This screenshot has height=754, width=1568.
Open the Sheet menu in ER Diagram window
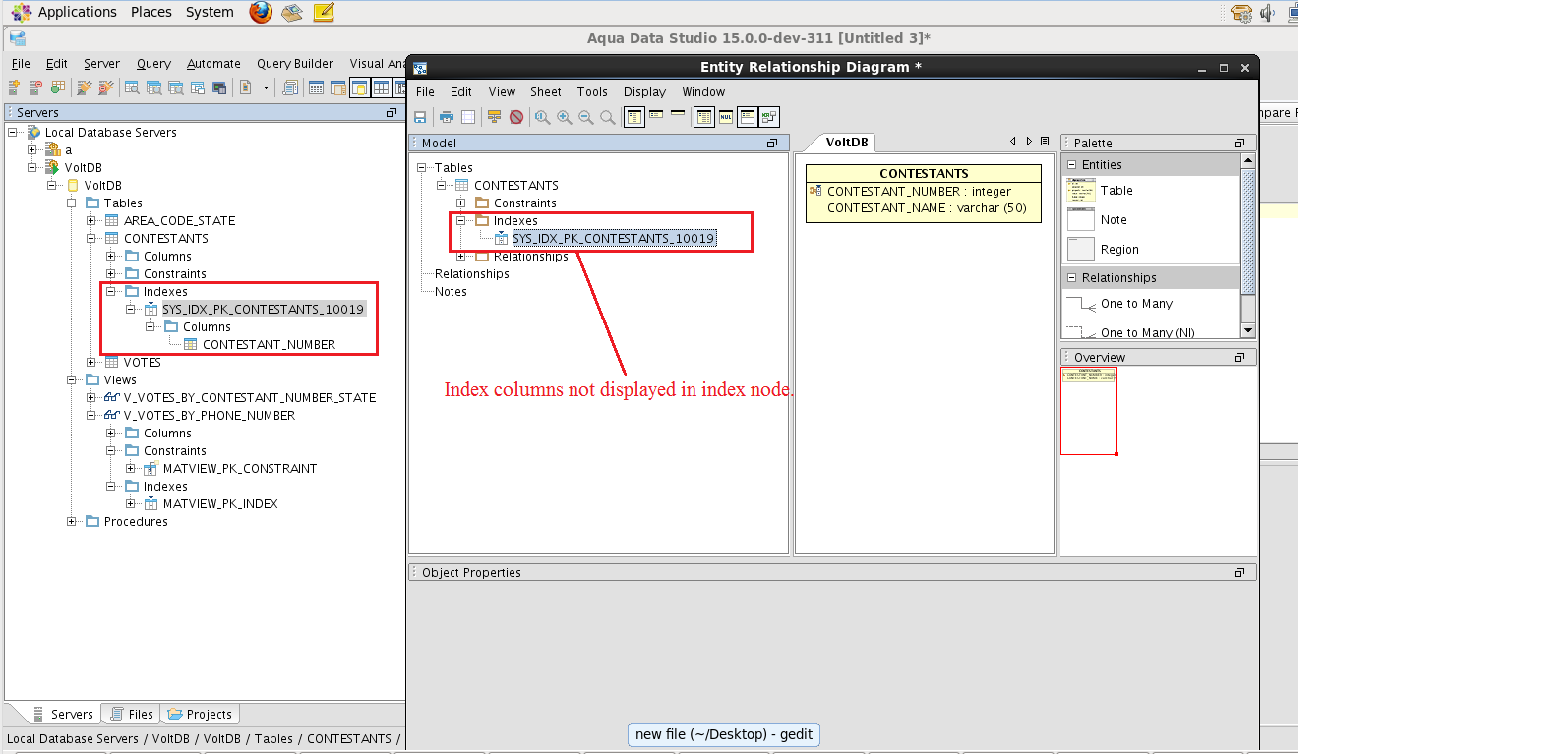pos(546,92)
